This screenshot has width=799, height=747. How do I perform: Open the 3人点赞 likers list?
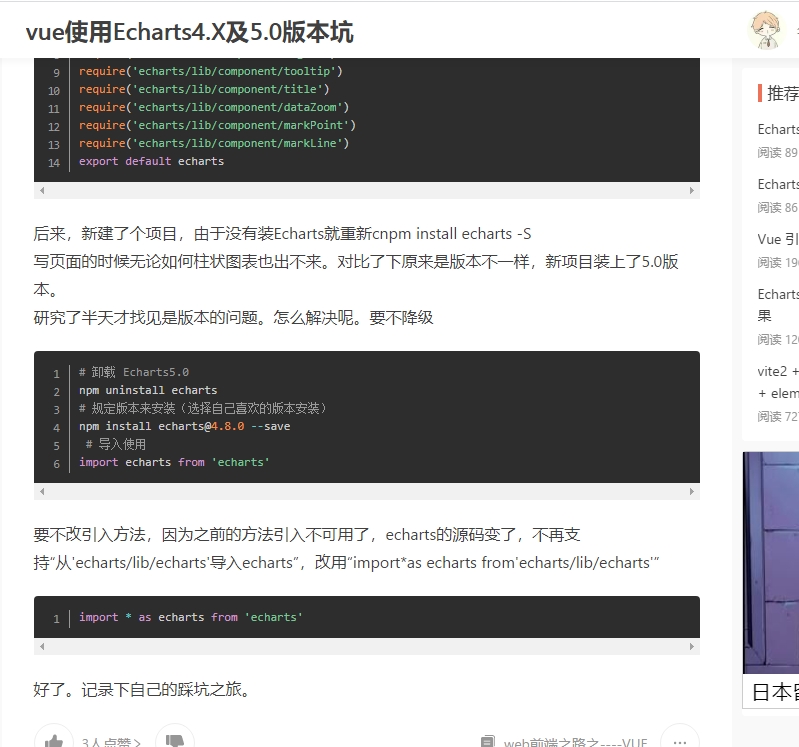[x=111, y=742]
